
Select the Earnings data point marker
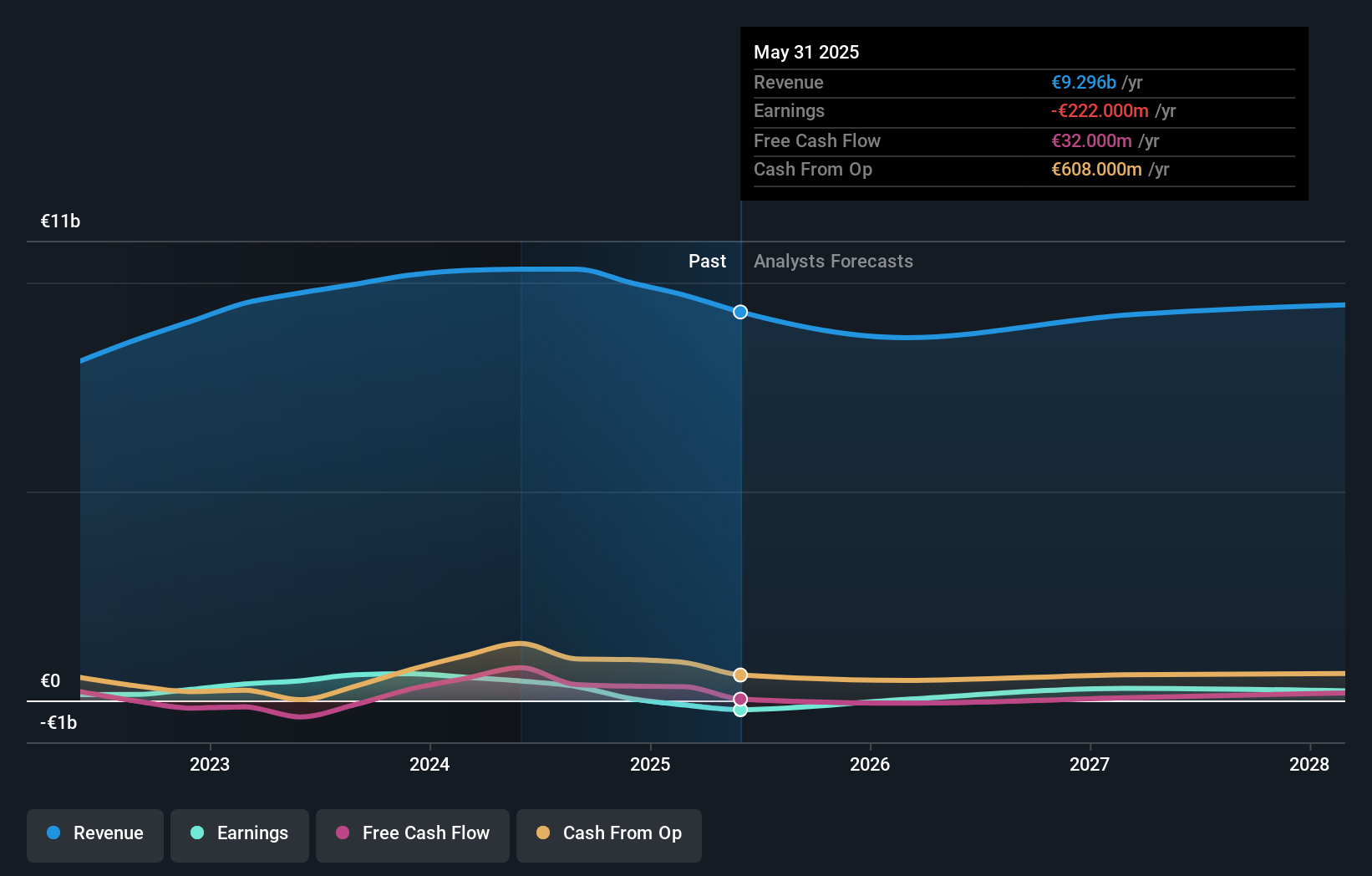[740, 710]
